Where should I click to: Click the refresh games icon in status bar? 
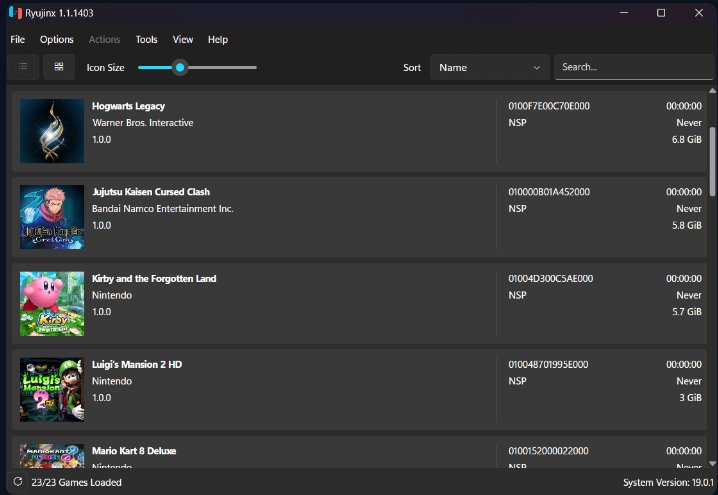click(18, 482)
